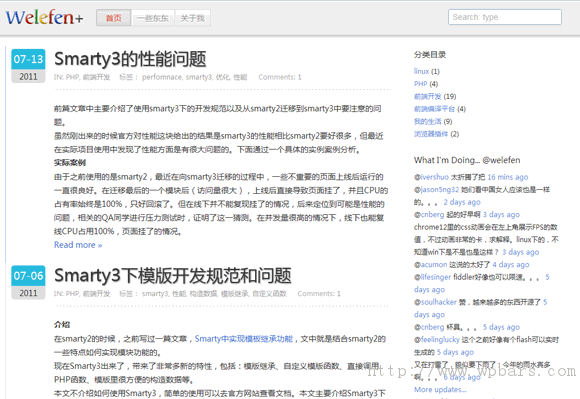The image size is (580, 399).
Task: Open Comments: 1 of Smarty3的性能问题 post
Action: (x=280, y=77)
